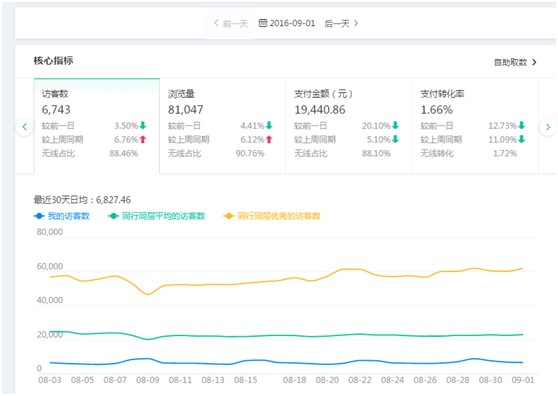Click the date 2016-09-01 field

[292, 23]
